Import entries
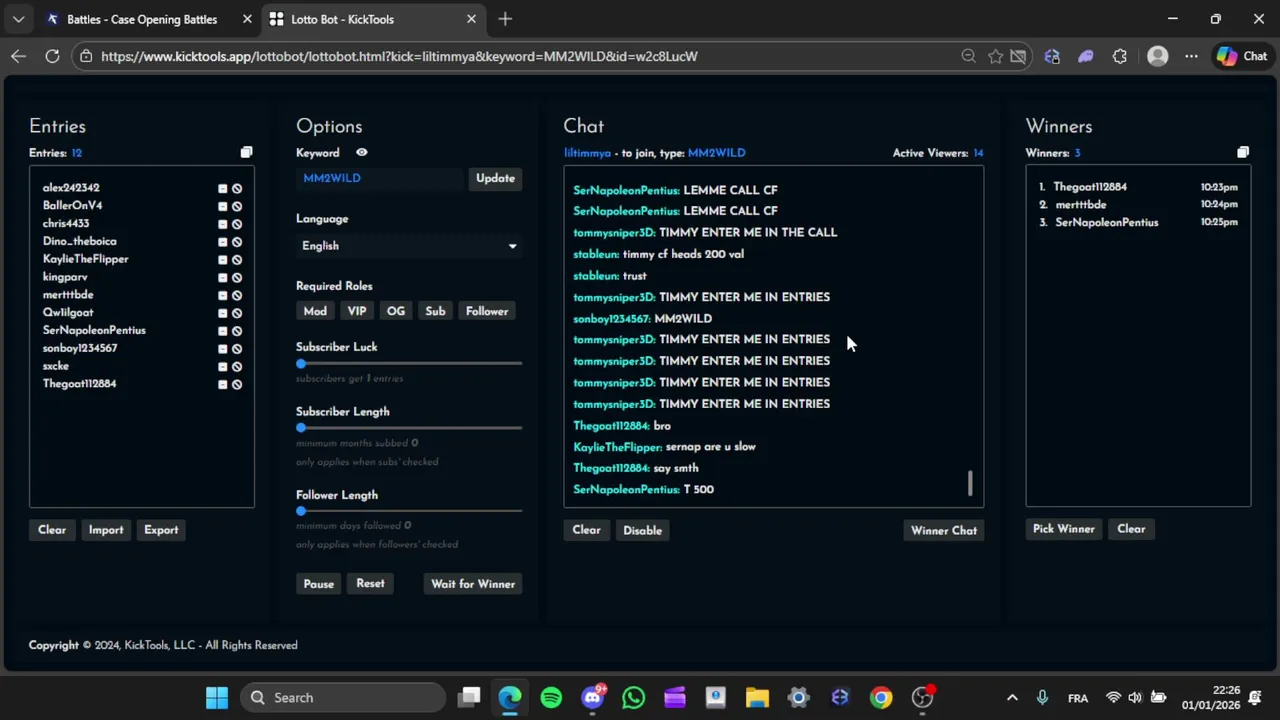The image size is (1280, 720). 106,530
